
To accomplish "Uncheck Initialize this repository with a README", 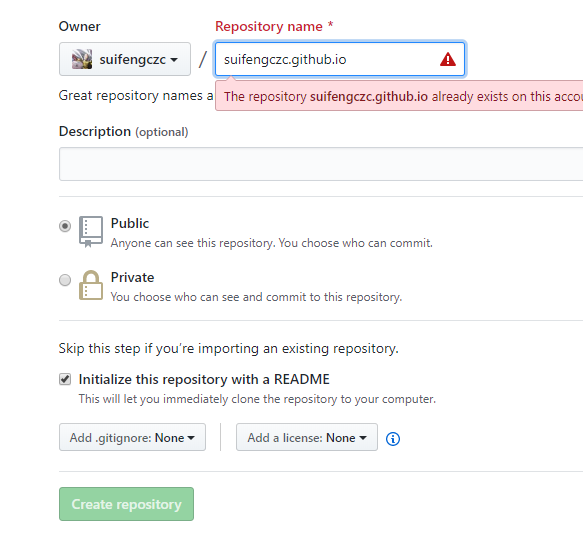I will point(65,379).
